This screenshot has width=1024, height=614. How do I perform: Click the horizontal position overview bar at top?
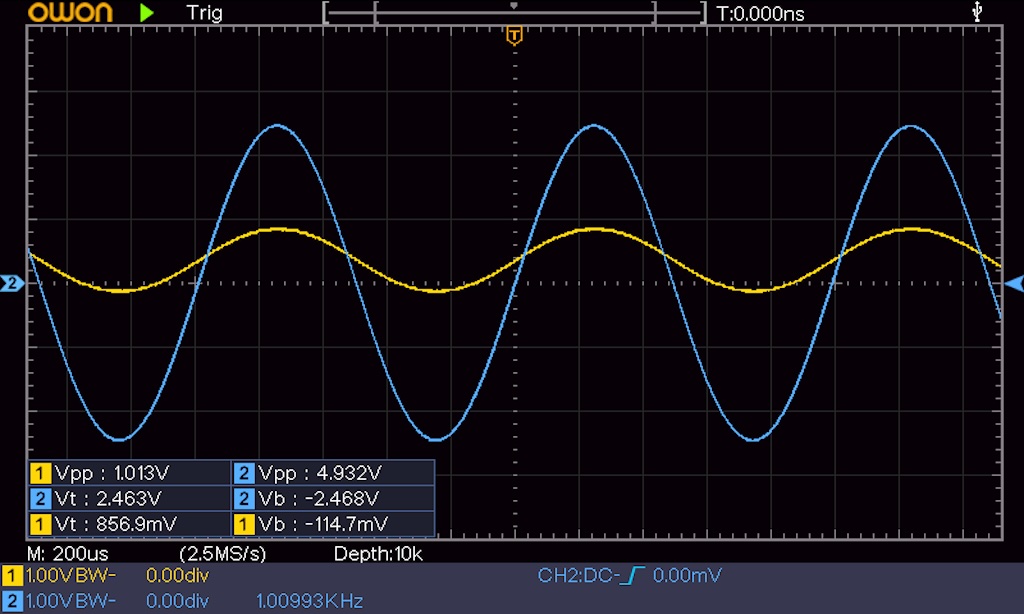click(x=514, y=14)
